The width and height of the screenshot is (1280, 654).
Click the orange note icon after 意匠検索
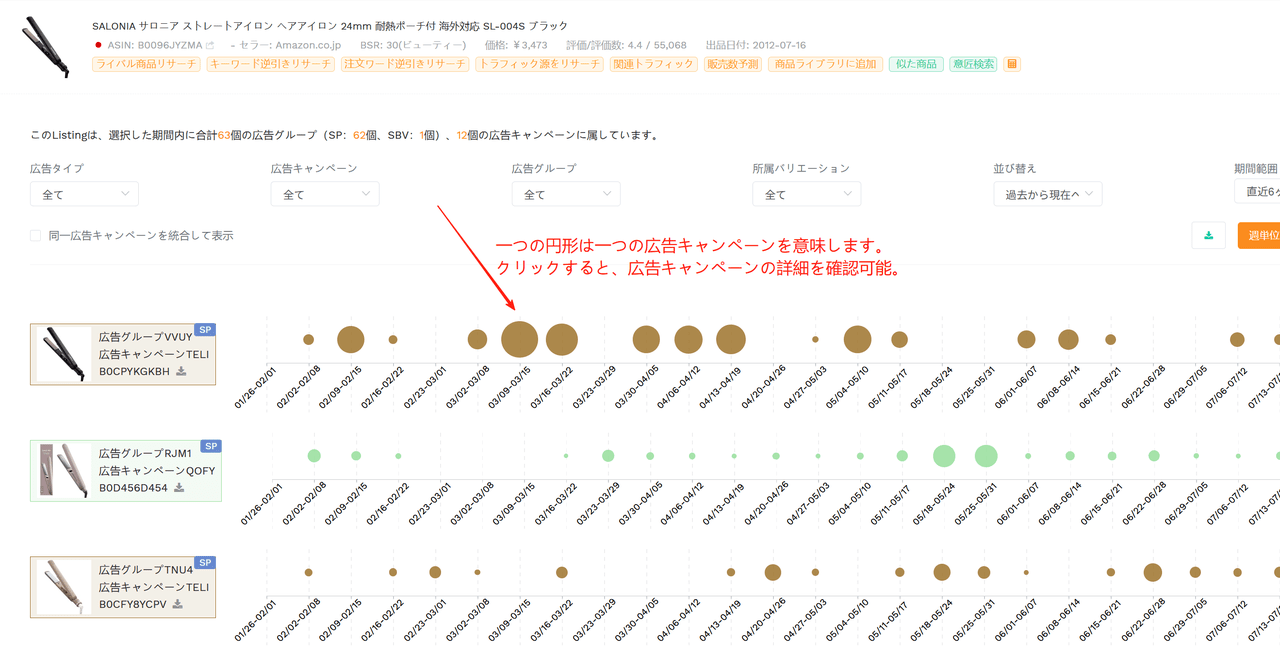pyautogui.click(x=1012, y=64)
